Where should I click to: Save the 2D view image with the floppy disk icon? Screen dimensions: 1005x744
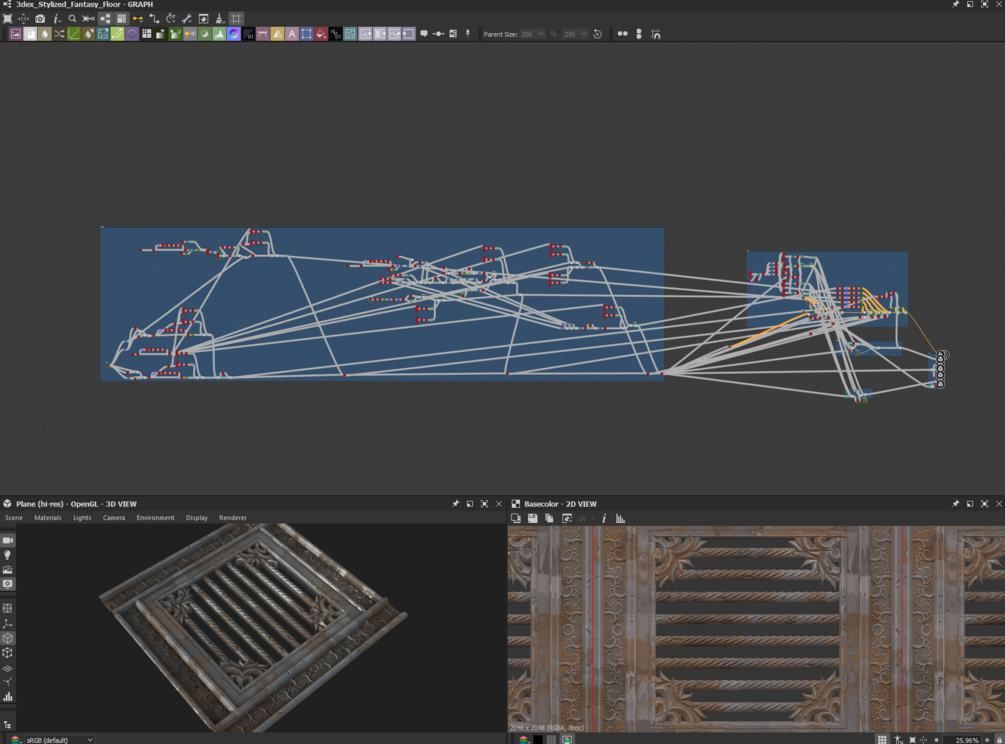click(532, 518)
